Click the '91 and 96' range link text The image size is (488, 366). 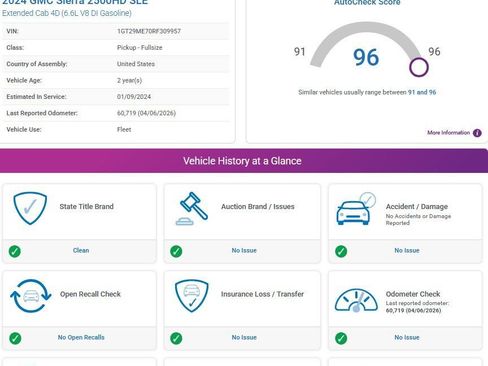(x=422, y=92)
